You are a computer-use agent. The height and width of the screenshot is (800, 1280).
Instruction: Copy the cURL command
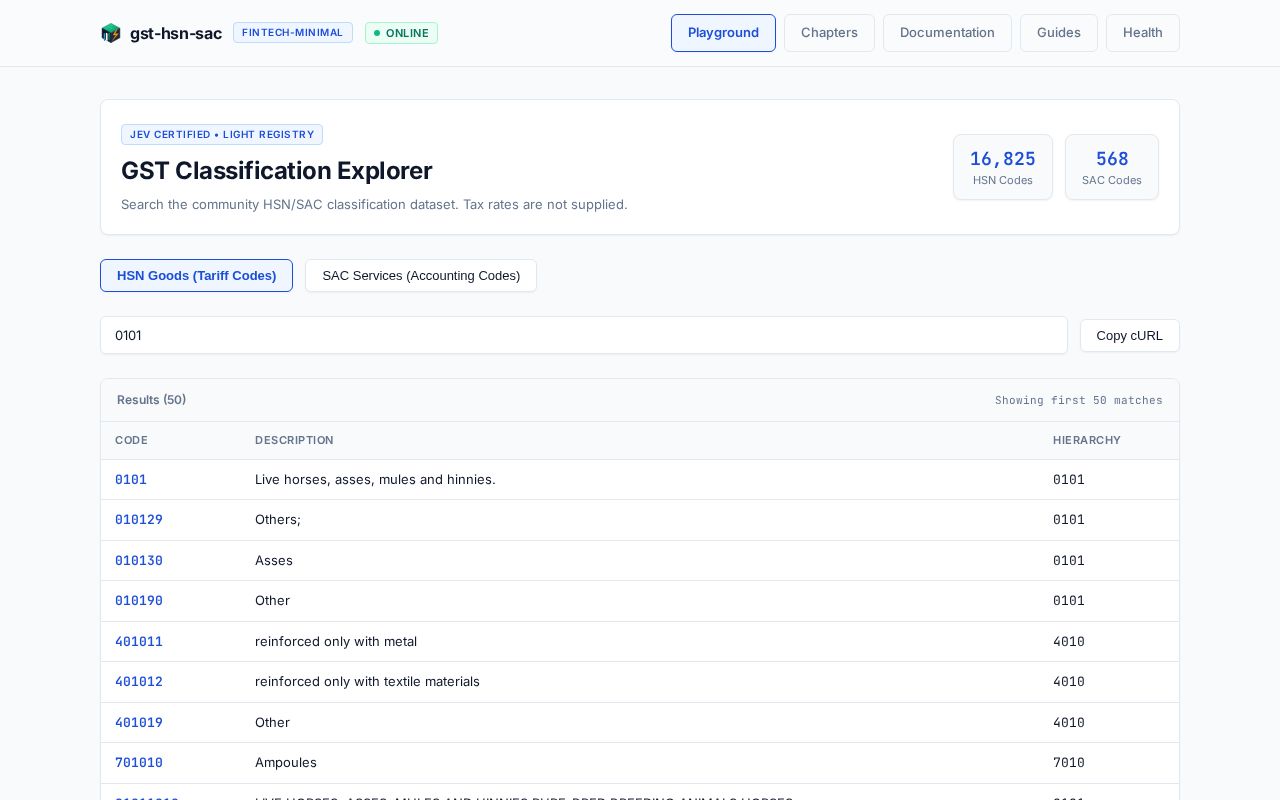coord(1130,335)
